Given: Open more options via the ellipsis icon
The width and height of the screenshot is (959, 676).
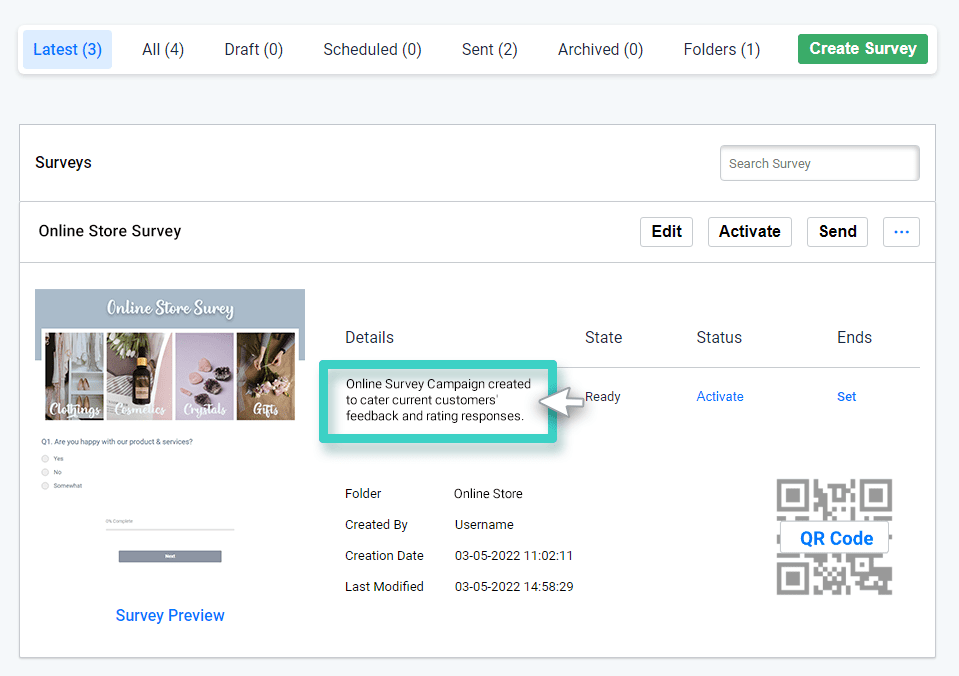Looking at the screenshot, I should coord(900,231).
